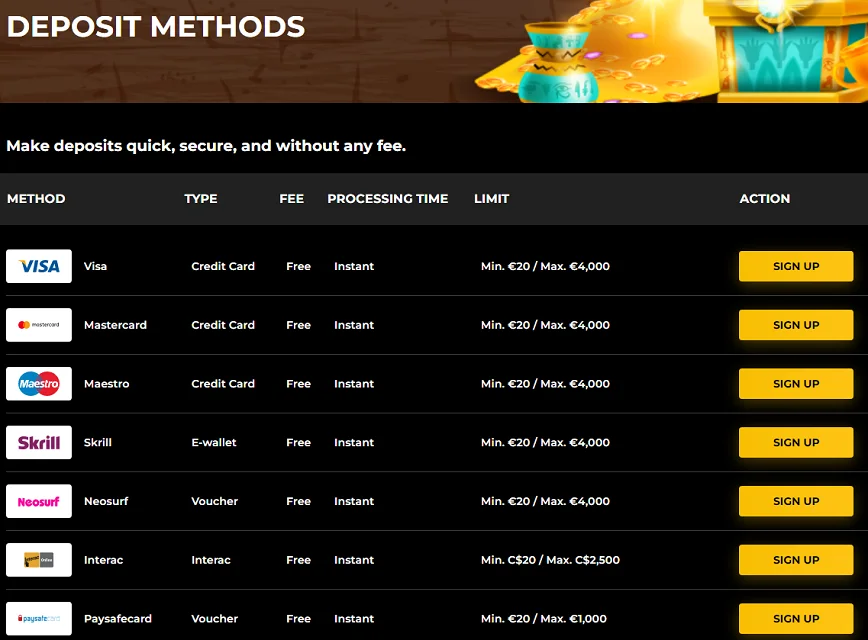Click the DEPOSIT METHODS heading

coord(156,27)
